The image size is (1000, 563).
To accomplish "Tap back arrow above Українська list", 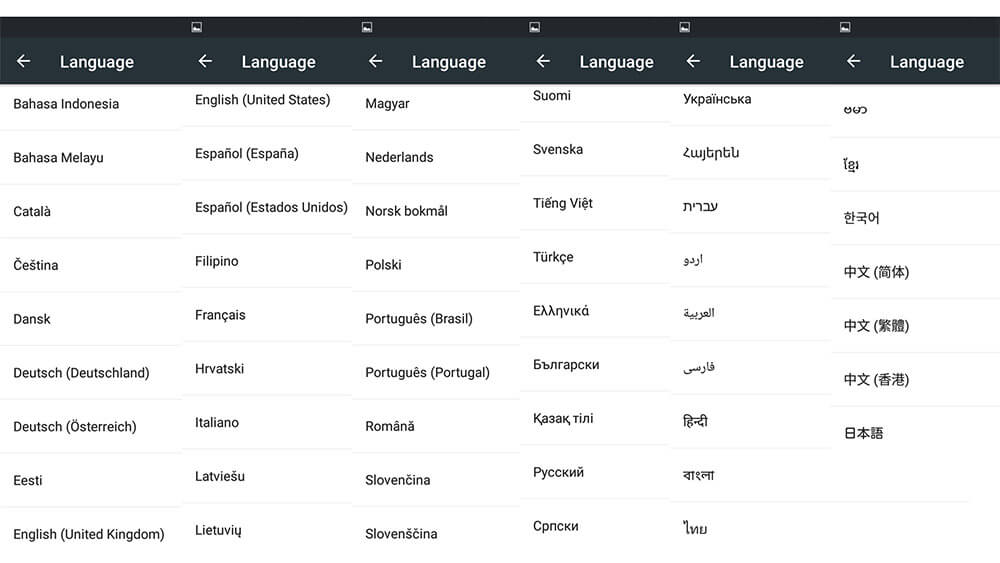I will tap(693, 61).
